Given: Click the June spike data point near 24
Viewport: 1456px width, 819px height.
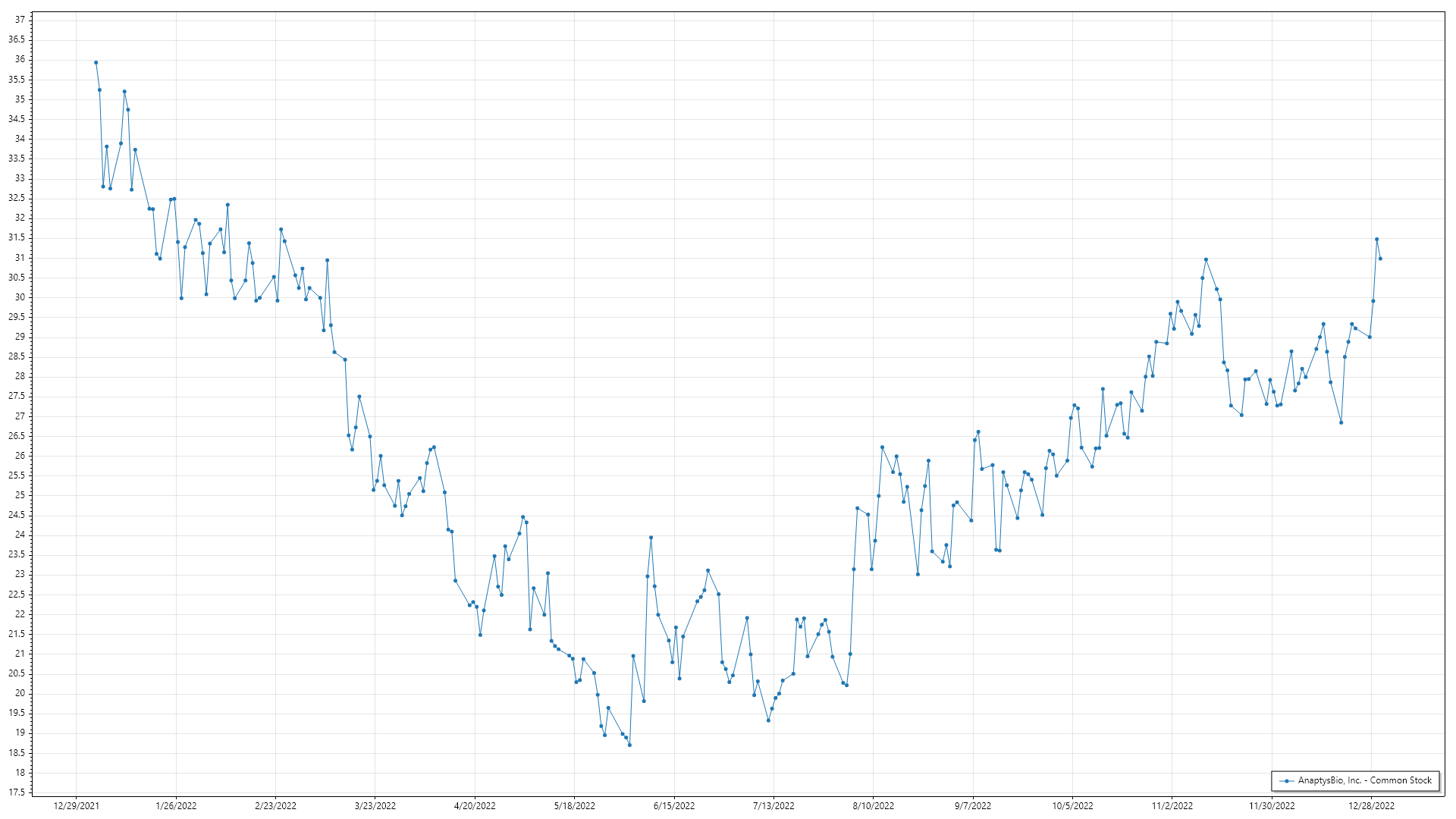Looking at the screenshot, I should click(x=651, y=538).
